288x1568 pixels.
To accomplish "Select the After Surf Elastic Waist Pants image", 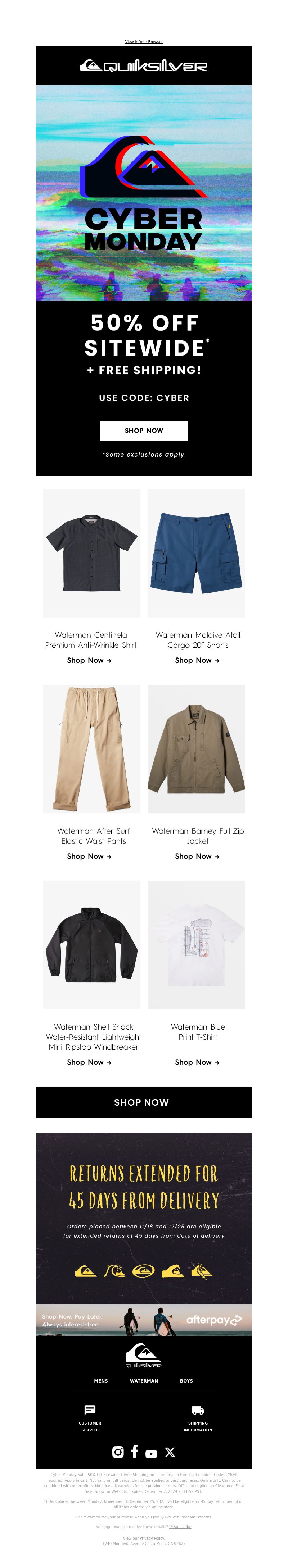I will click(91, 749).
